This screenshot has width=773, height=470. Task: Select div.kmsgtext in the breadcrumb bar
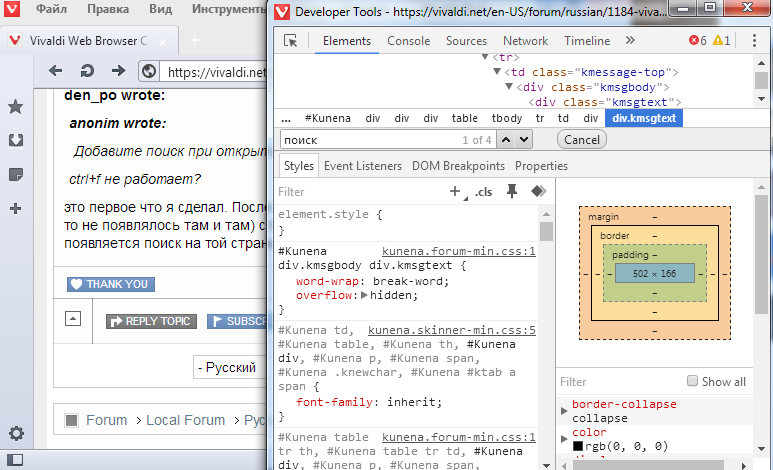(644, 118)
